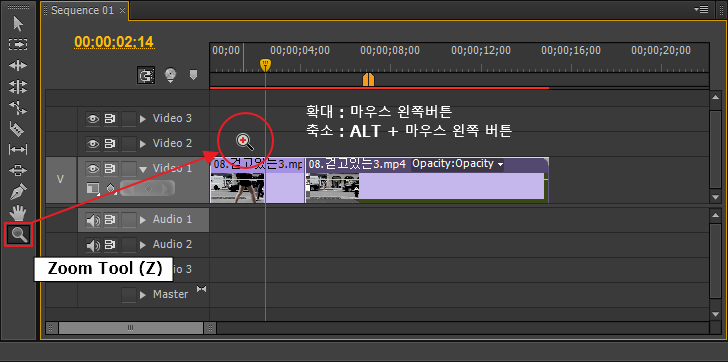Viewport: 728px width, 362px height.
Task: Select the Razor tool
Action: coord(17,129)
